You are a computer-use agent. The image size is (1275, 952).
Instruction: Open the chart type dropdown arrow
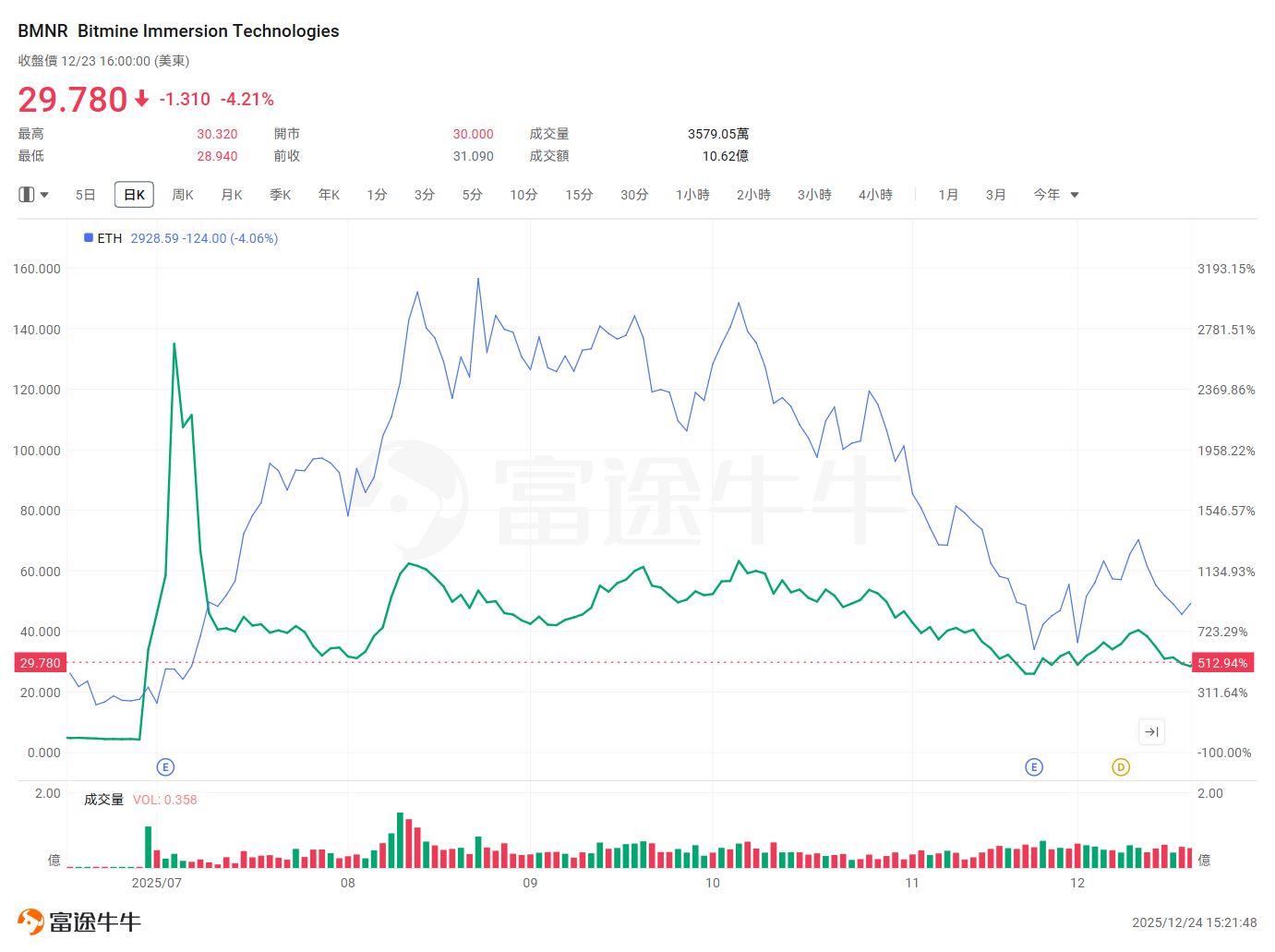pos(42,194)
